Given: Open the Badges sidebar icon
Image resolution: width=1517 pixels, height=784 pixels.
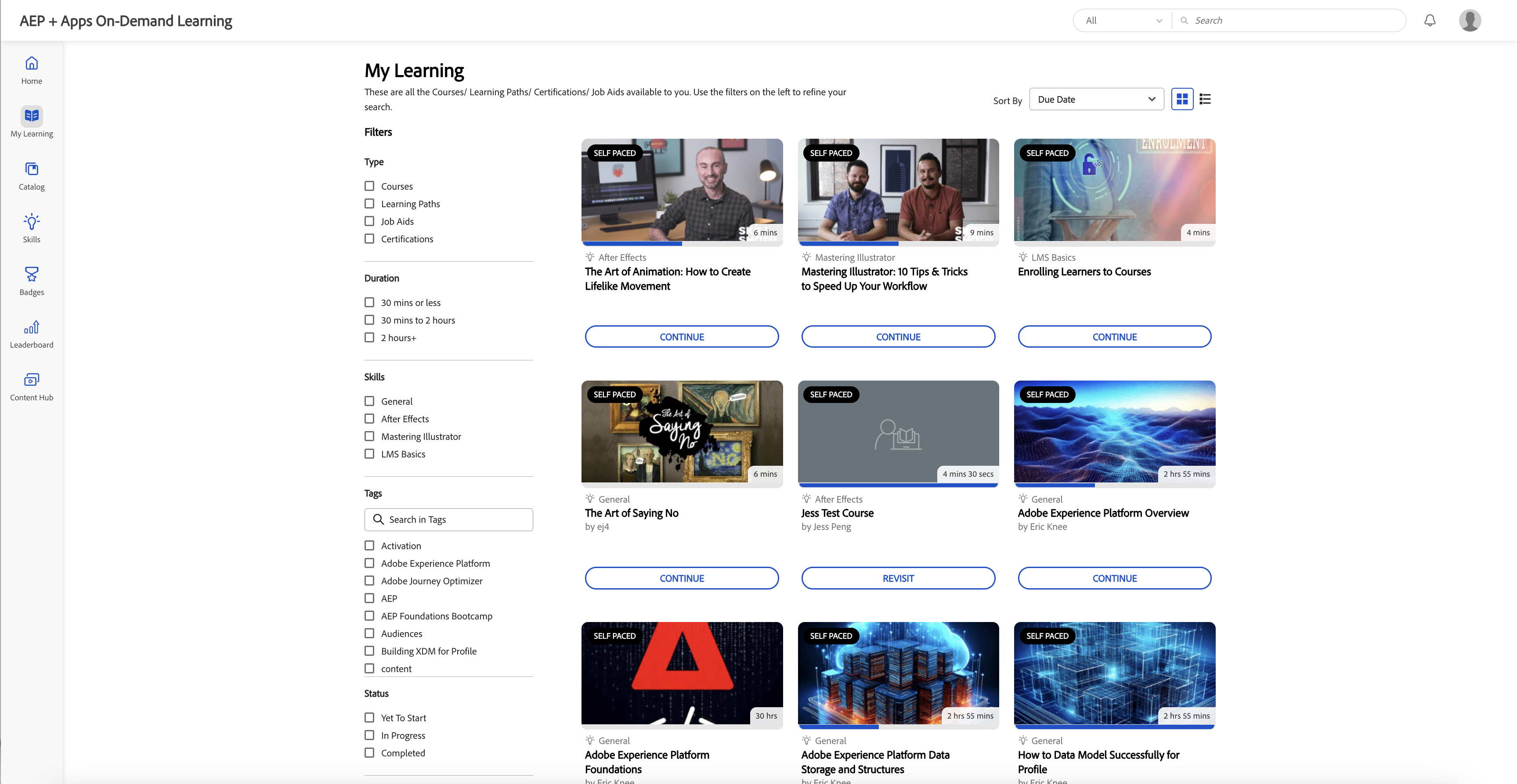Looking at the screenshot, I should pos(32,274).
